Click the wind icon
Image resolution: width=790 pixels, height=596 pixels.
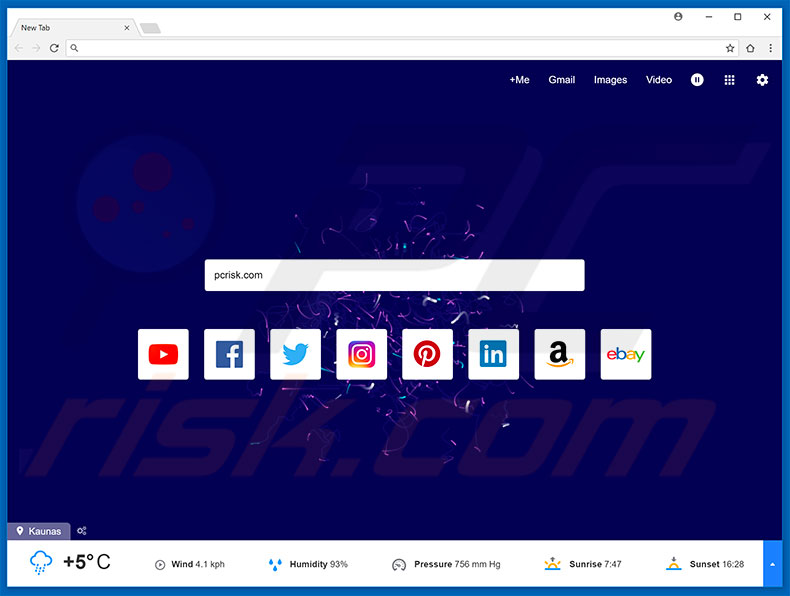(x=160, y=565)
